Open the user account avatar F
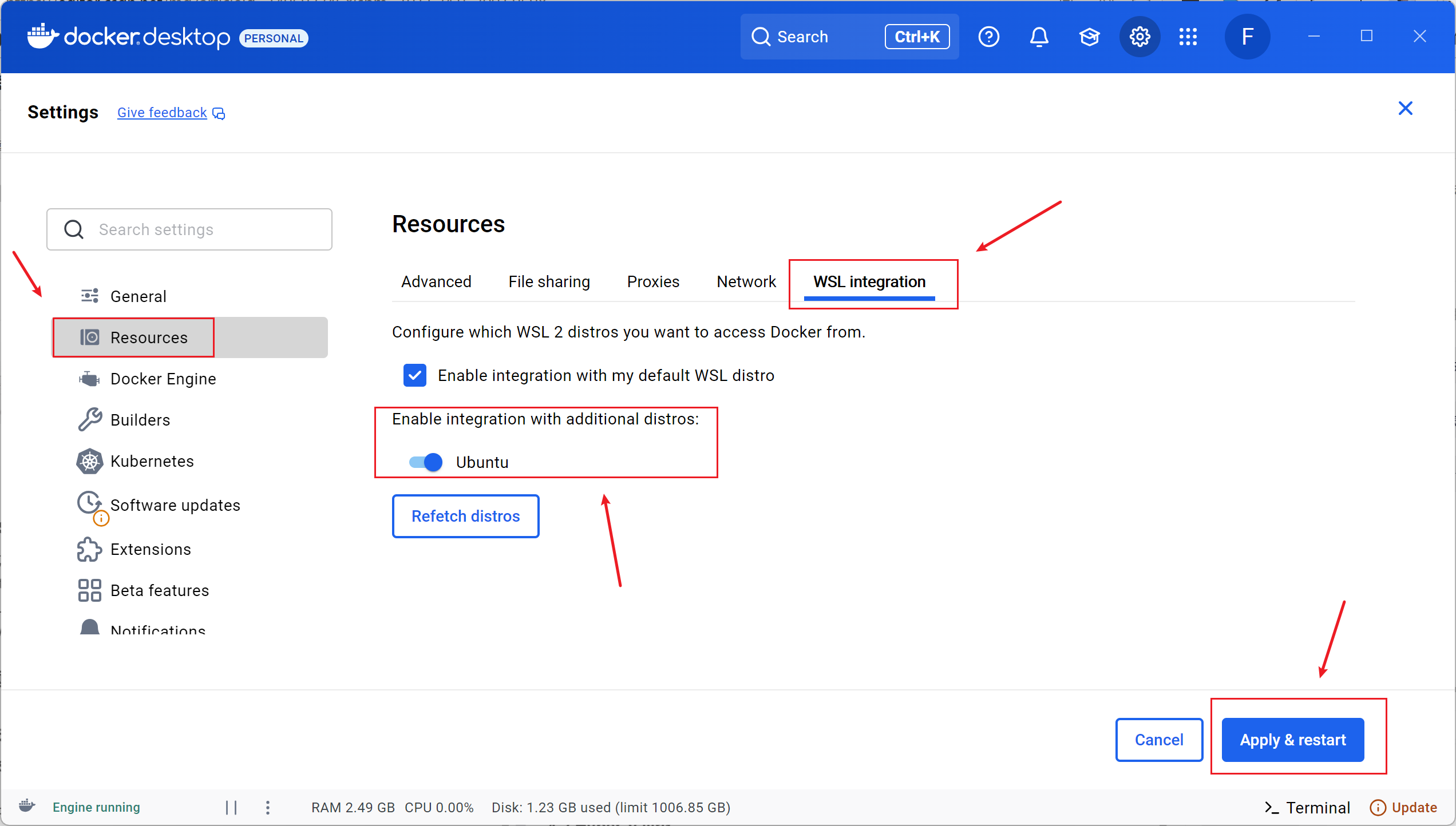This screenshot has width=1456, height=826. [1248, 37]
